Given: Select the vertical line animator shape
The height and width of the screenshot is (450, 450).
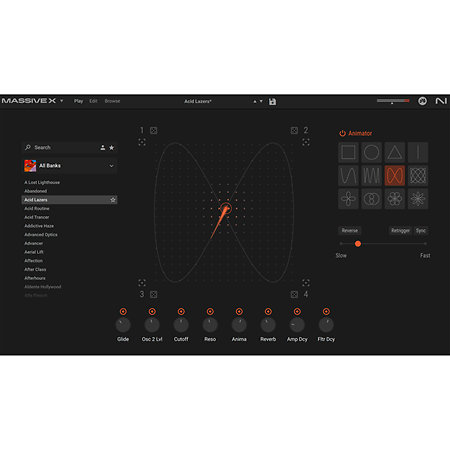Looking at the screenshot, I should click(x=418, y=153).
